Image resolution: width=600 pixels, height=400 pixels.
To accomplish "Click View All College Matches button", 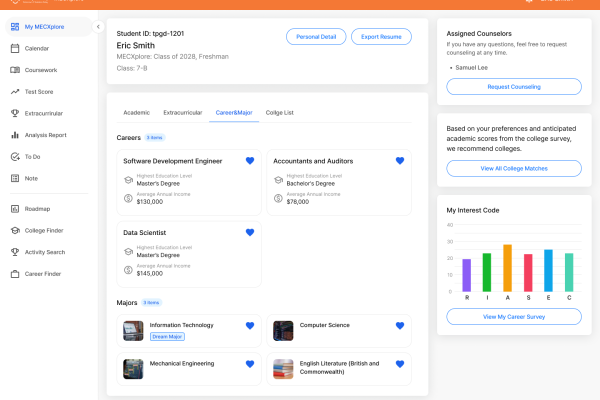I will coord(514,168).
